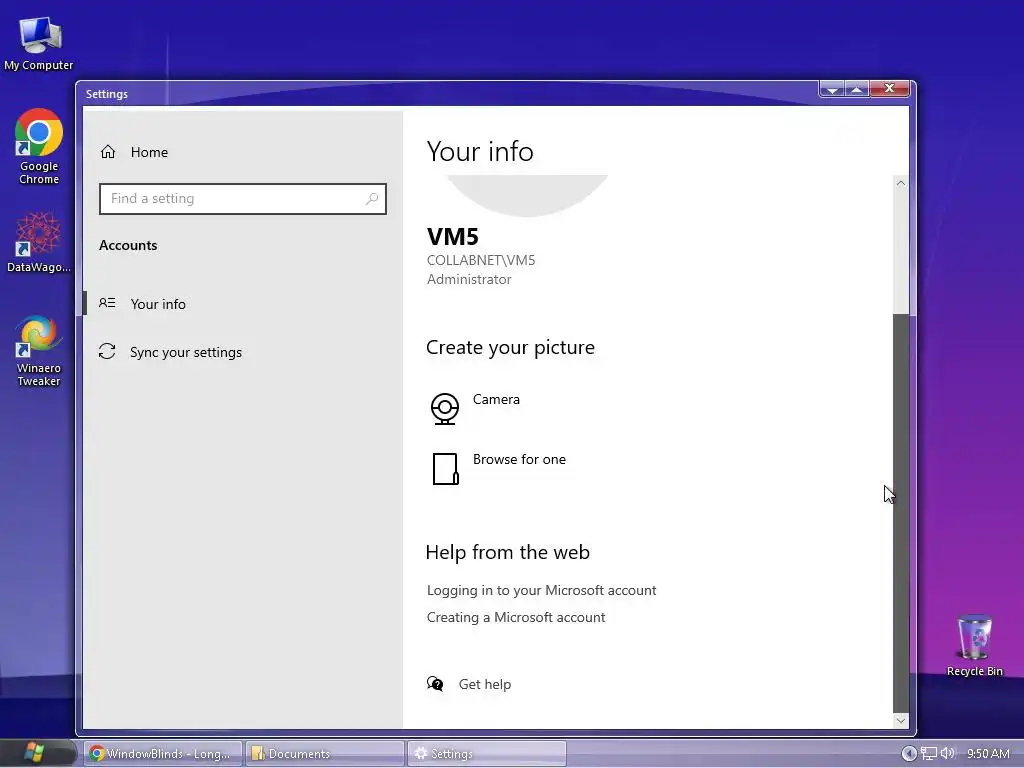
Task: Maximize the Settings window
Action: pyautogui.click(x=857, y=89)
